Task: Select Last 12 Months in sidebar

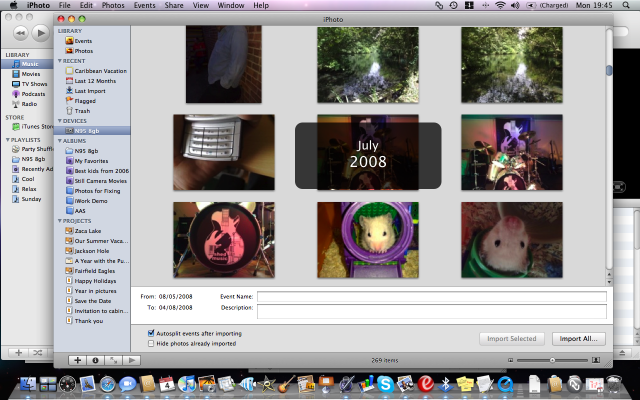Action: click(95, 81)
